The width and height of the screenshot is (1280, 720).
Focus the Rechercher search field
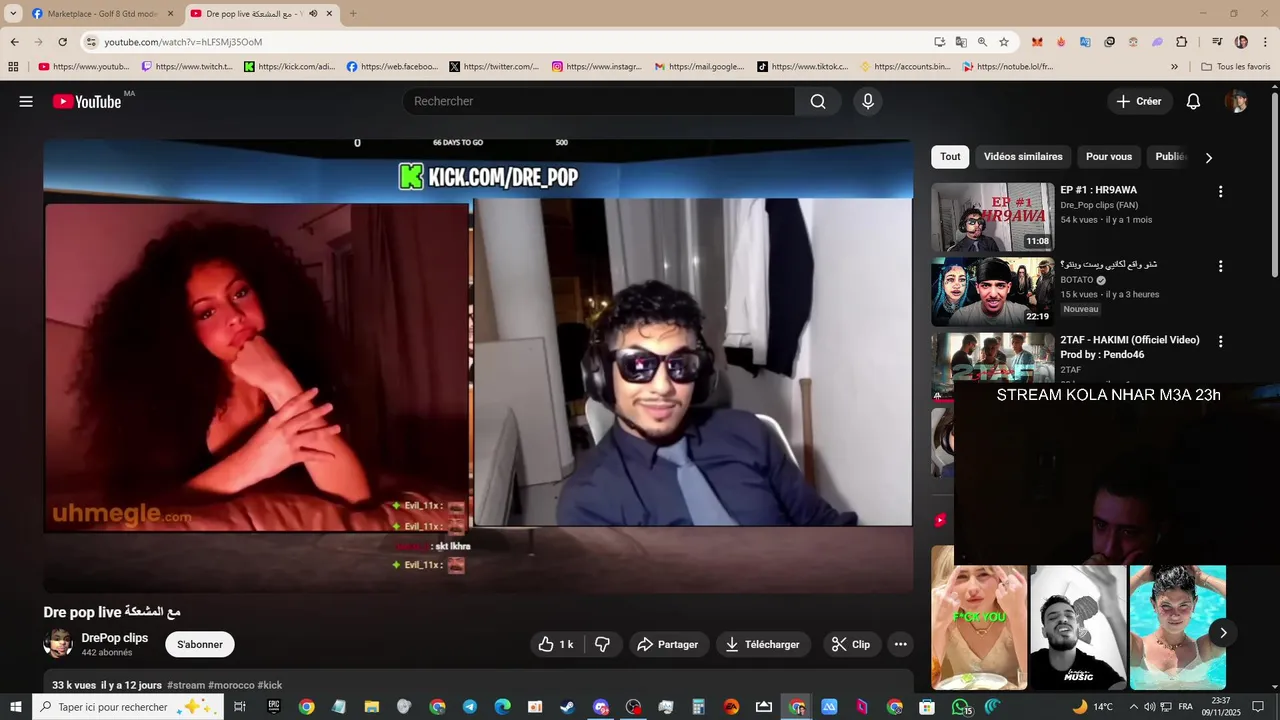(599, 101)
